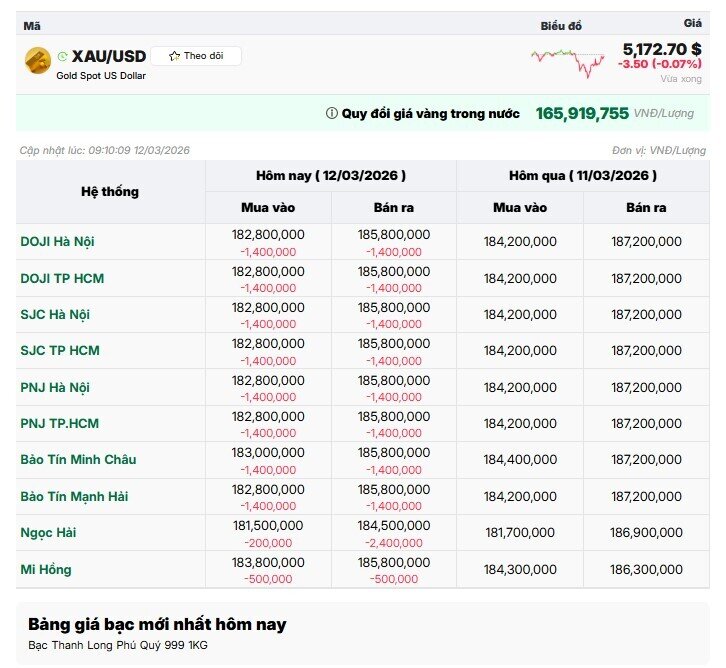Click the Vừa xong update label

[x=681, y=79]
